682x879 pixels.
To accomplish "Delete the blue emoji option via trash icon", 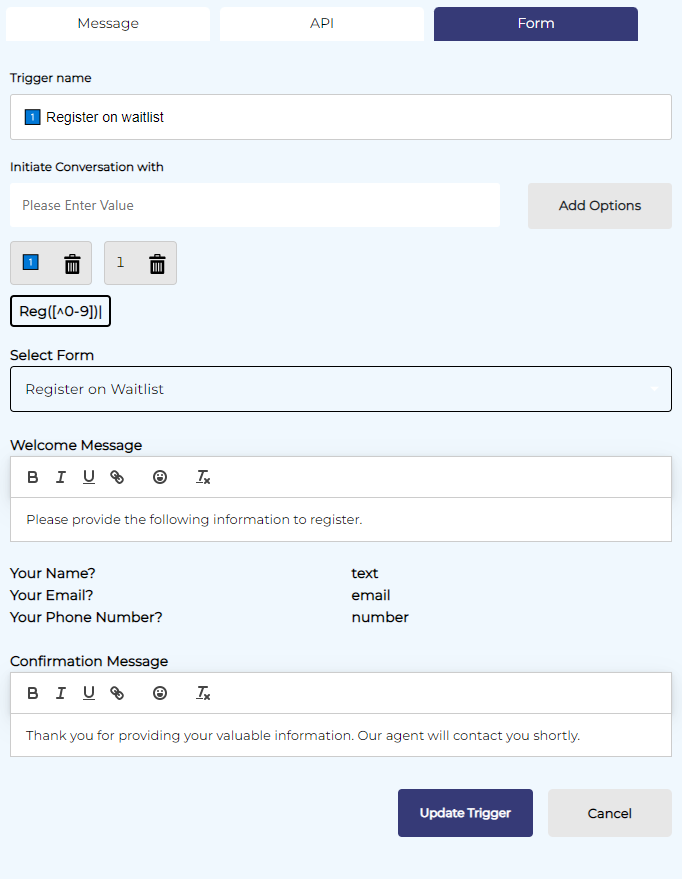I will (x=72, y=264).
